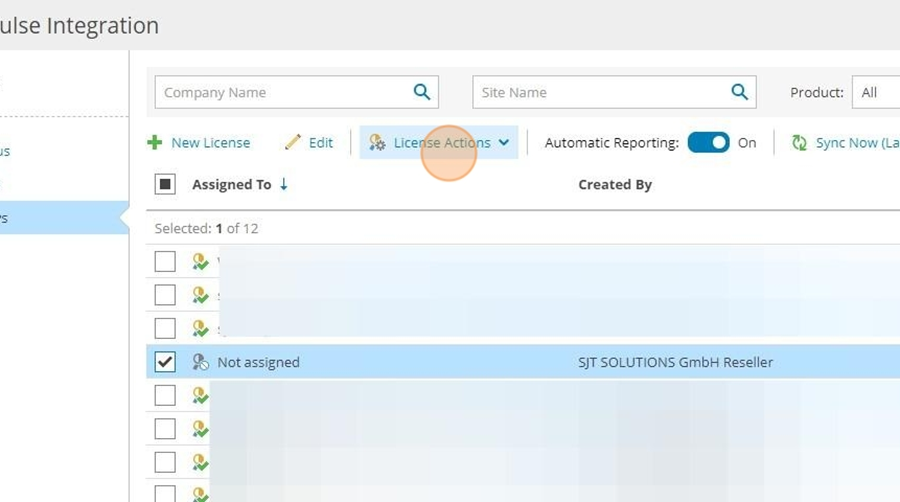Select the Not assigned row text
This screenshot has height=502, width=900.
pos(258,363)
